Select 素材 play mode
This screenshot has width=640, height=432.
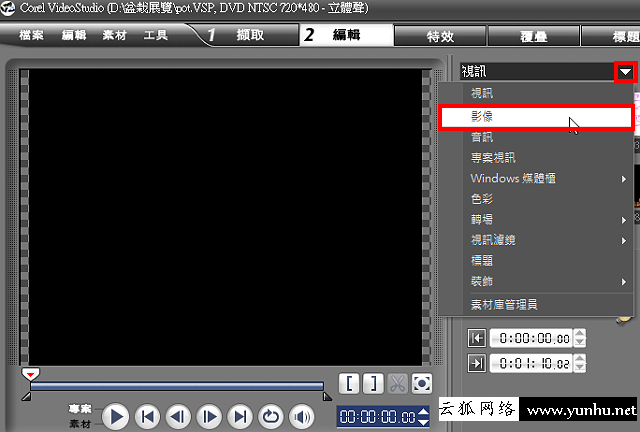click(80, 424)
